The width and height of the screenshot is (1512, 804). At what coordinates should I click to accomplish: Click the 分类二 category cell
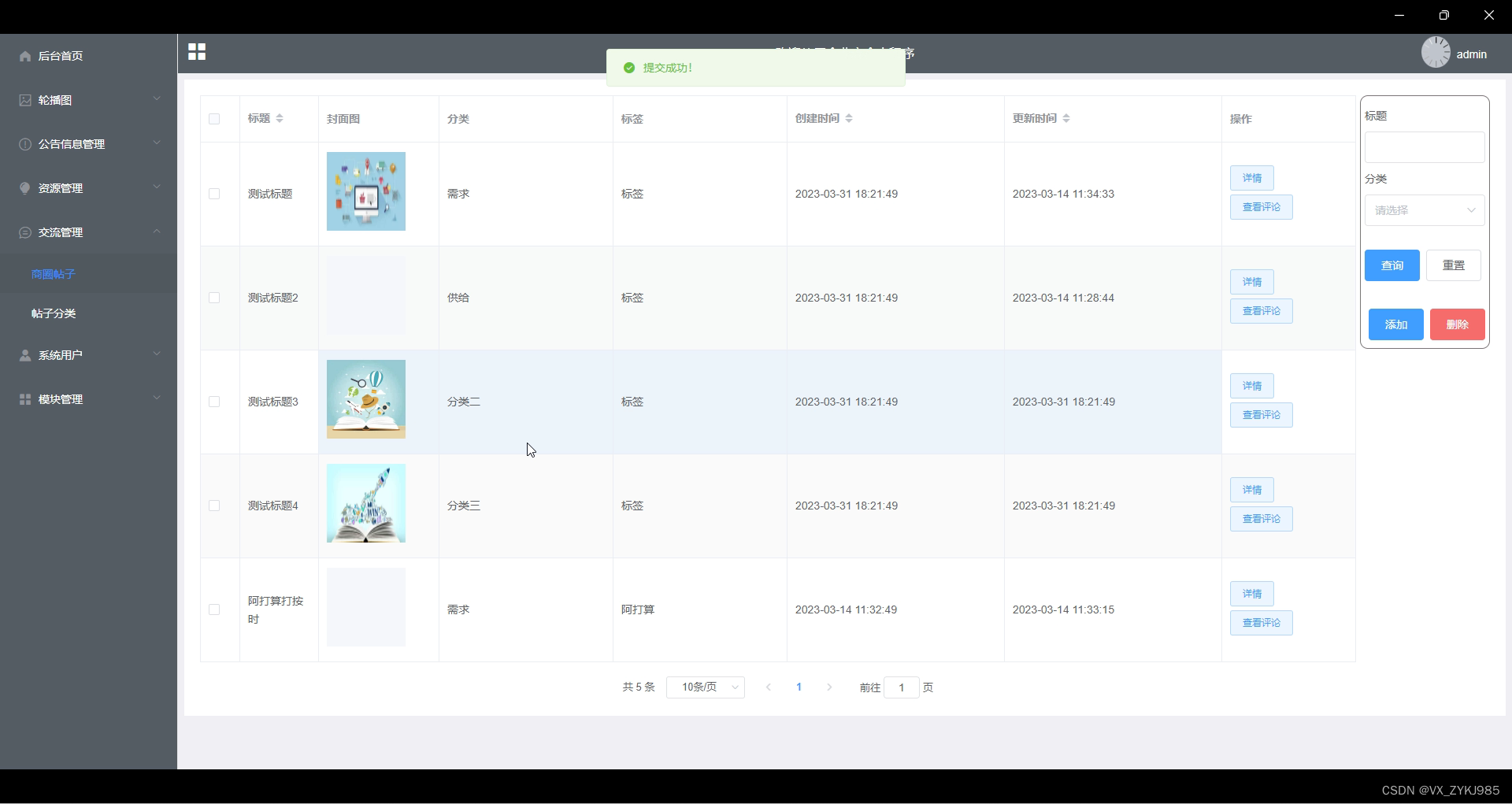(464, 402)
